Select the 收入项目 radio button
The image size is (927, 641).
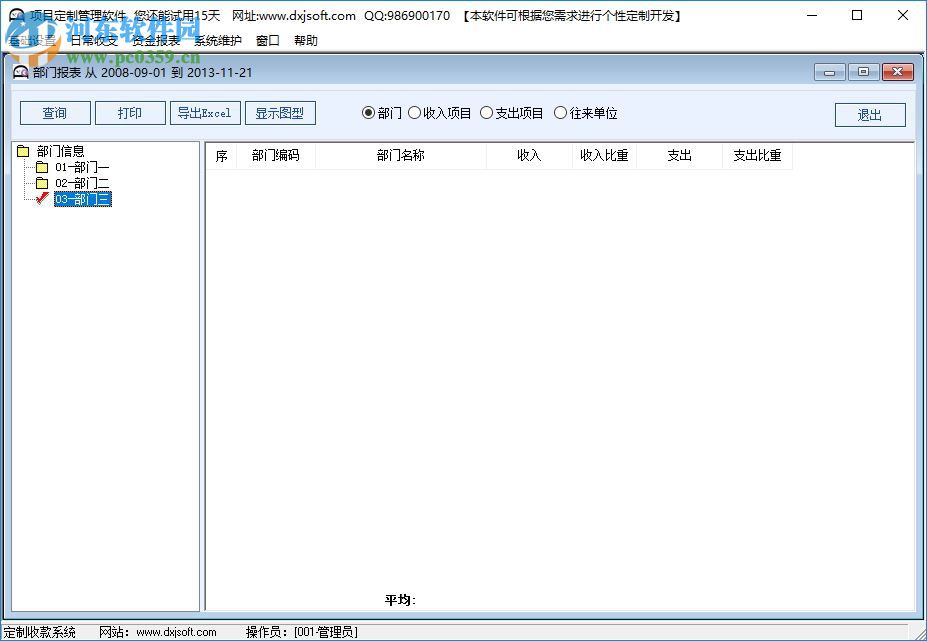click(x=414, y=113)
